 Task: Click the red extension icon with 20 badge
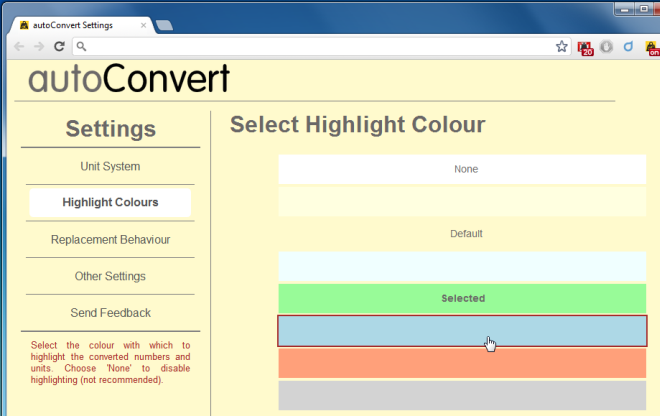(x=585, y=46)
